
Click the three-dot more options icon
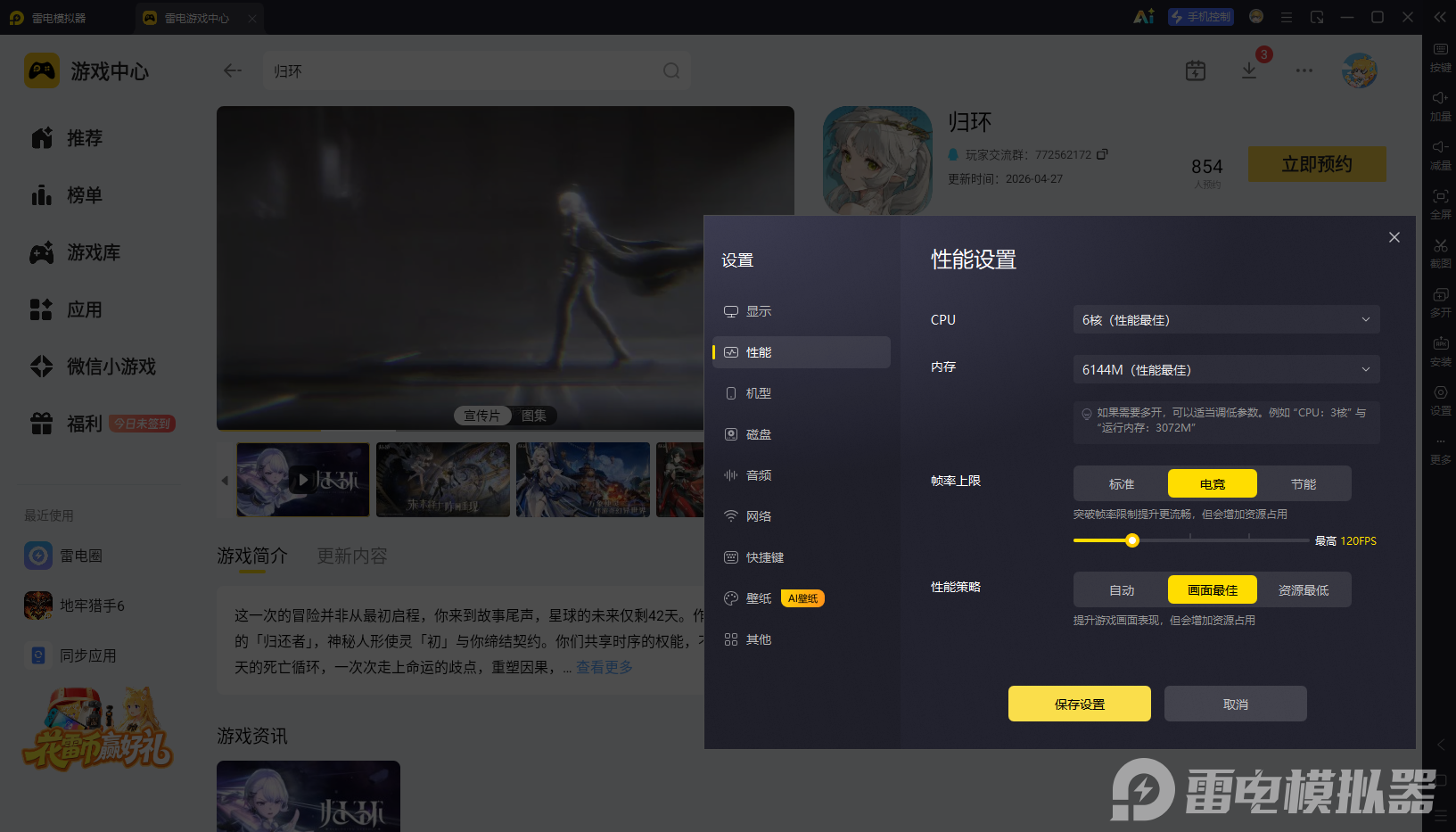coord(1304,70)
